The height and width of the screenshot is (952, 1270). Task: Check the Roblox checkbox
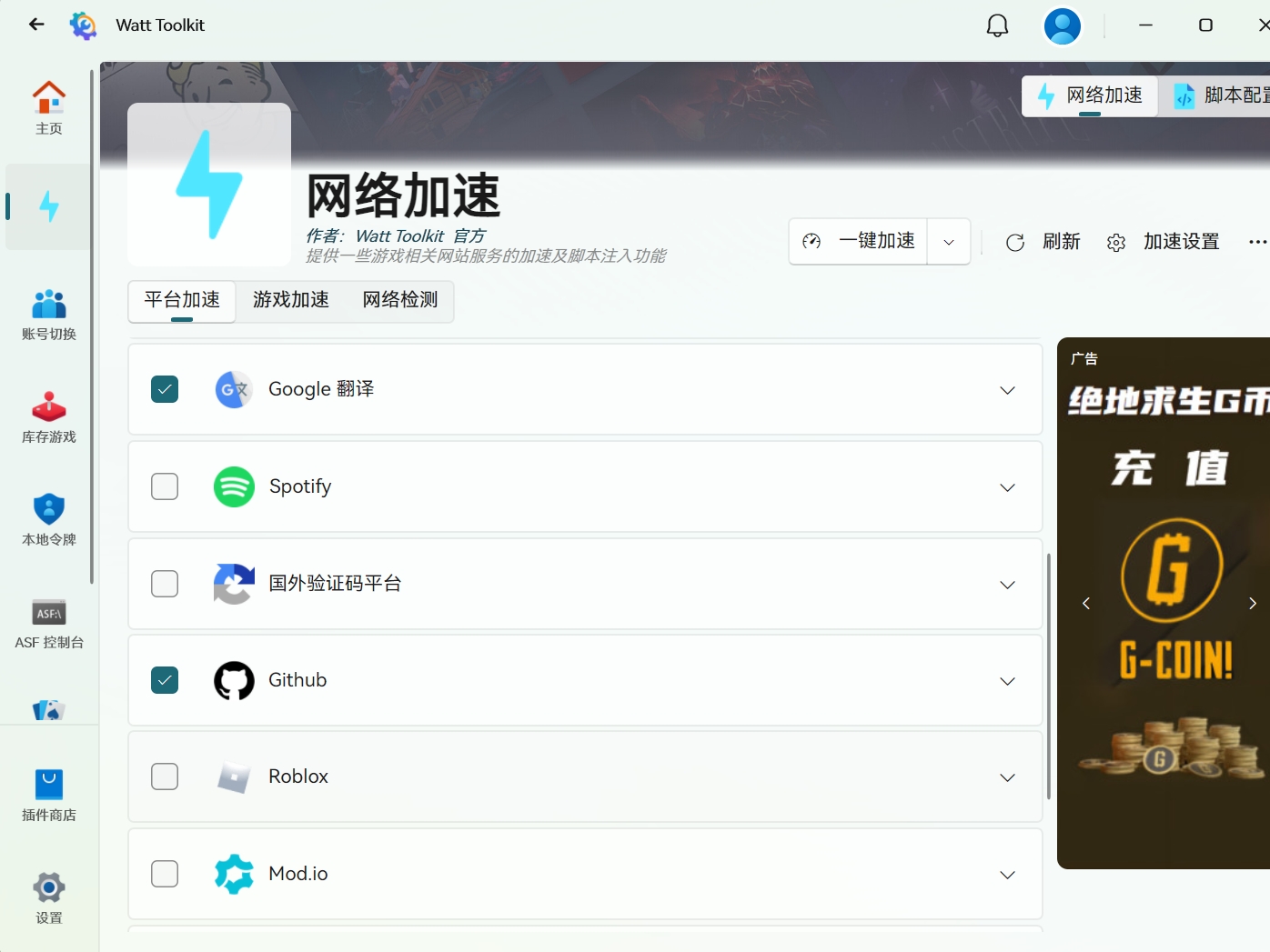point(165,777)
